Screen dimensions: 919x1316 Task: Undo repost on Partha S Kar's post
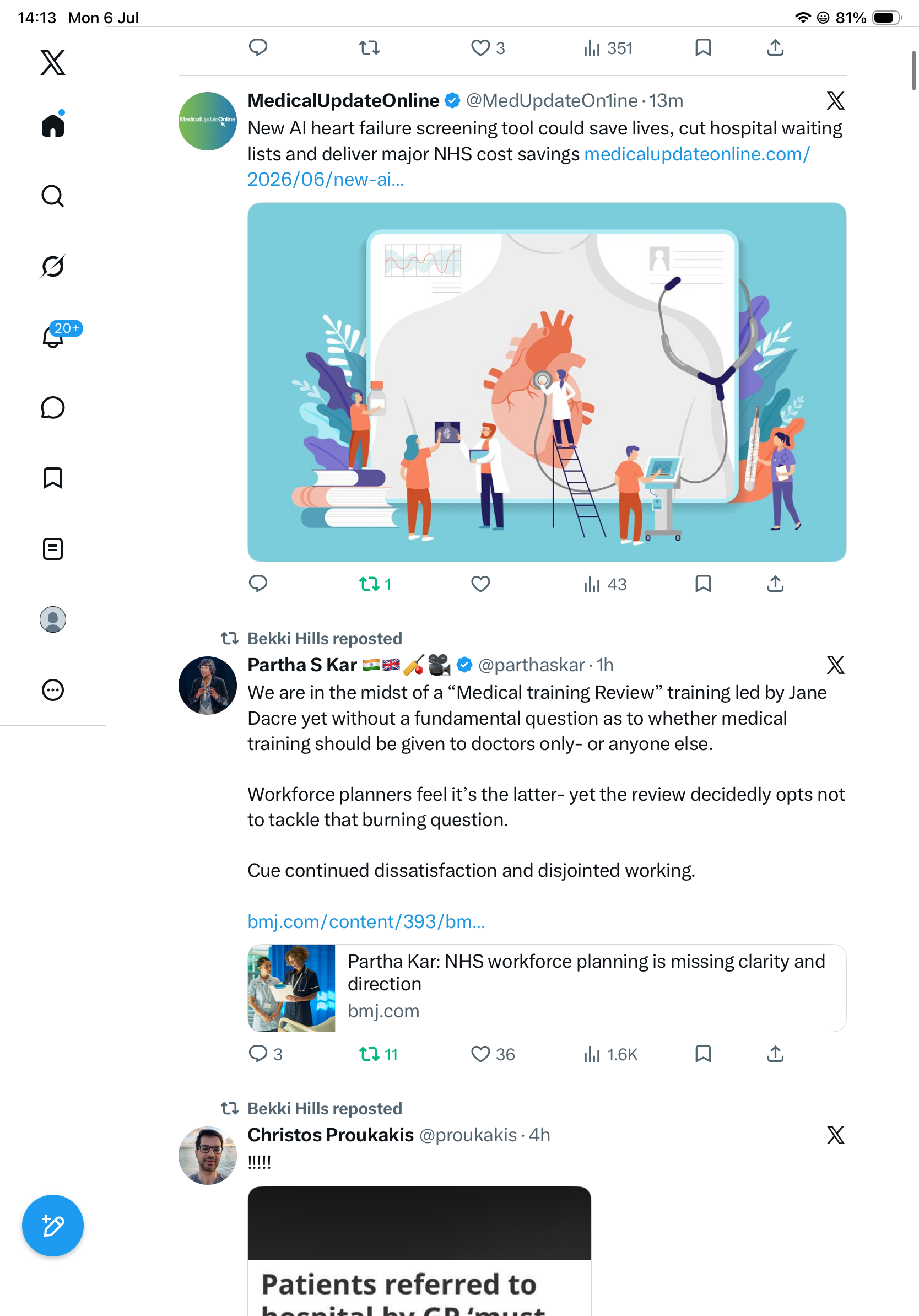pyautogui.click(x=377, y=1054)
